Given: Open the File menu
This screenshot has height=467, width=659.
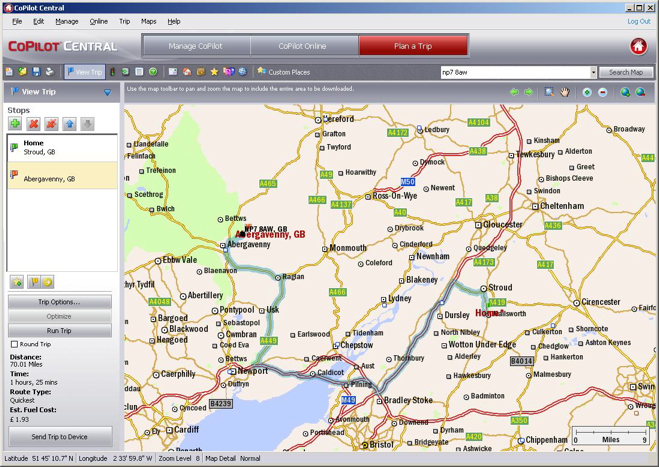Looking at the screenshot, I should pos(17,21).
